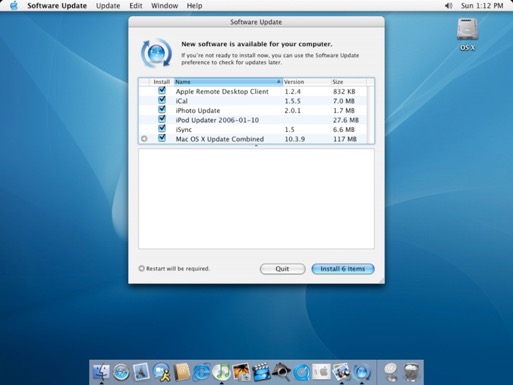Open the @ website shortcut in dock
This screenshot has height=385, width=513.
pyautogui.click(x=390, y=372)
